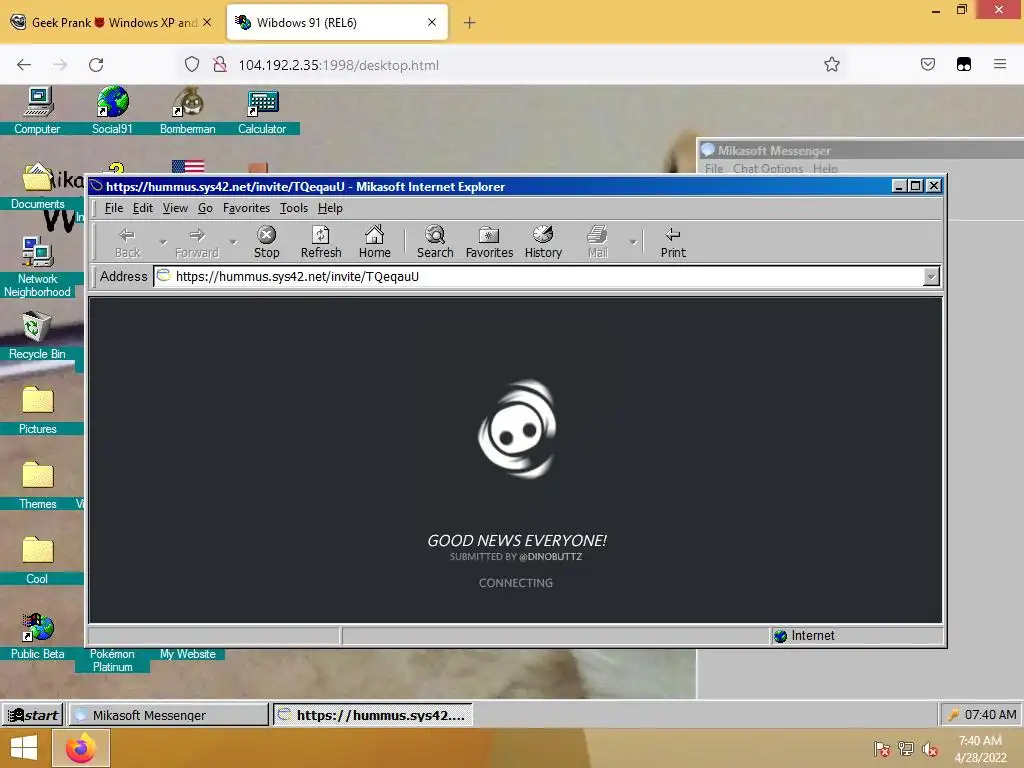The image size is (1024, 768).
Task: Click the greyed Back toolbar icon
Action: click(x=127, y=242)
